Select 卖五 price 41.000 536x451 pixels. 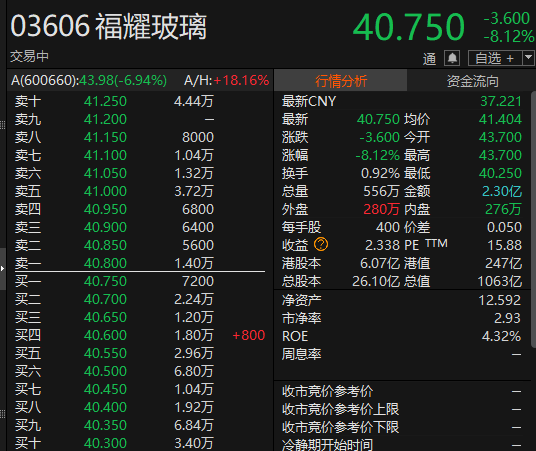tap(105, 191)
